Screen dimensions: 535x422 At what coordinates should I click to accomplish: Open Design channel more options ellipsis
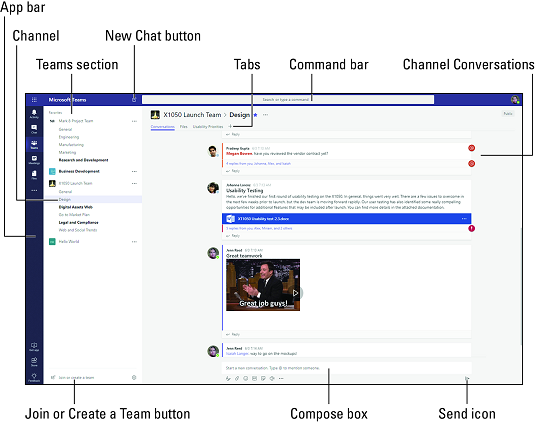click(x=265, y=115)
